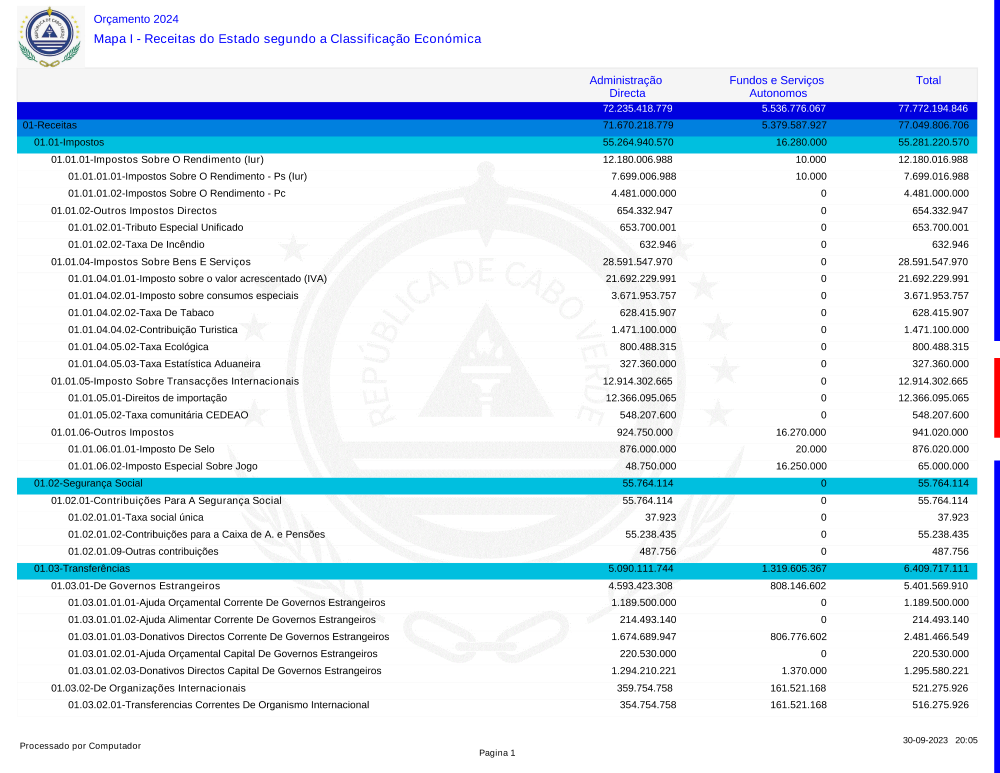This screenshot has height=773, width=1000.
Task: Select the '01.01.05.02-Taxa comunitária CEDEAO' entry
Action: [x=158, y=415]
